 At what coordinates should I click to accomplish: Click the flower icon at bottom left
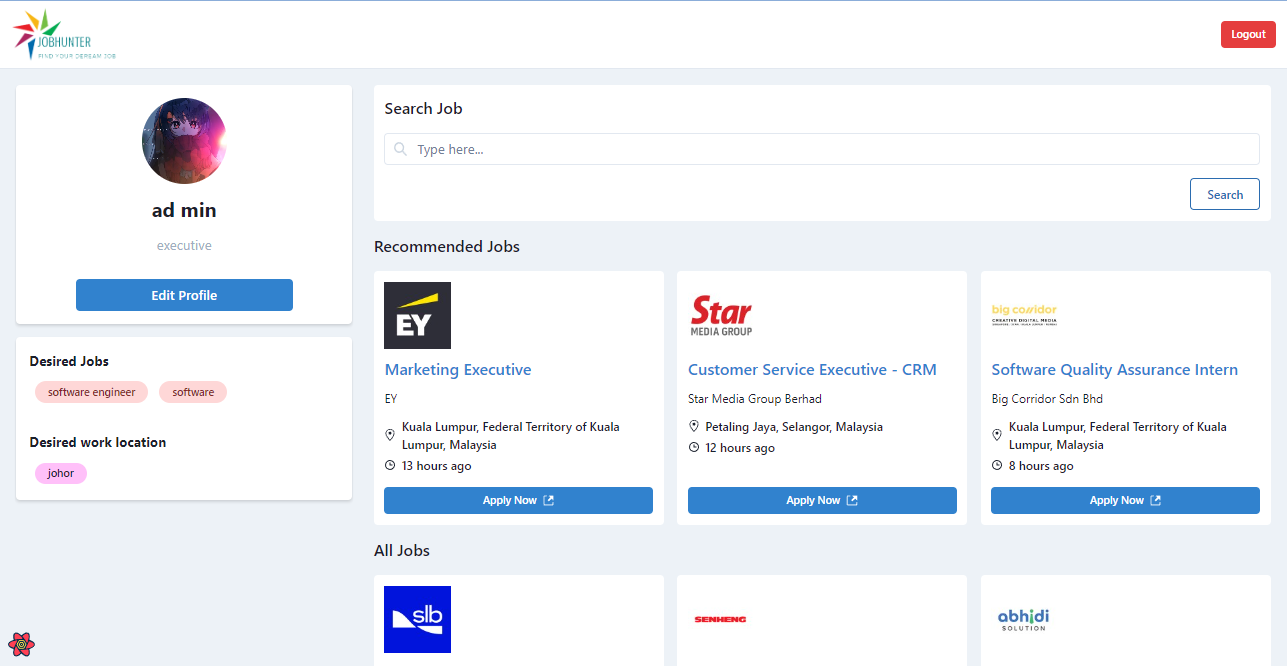(x=19, y=644)
